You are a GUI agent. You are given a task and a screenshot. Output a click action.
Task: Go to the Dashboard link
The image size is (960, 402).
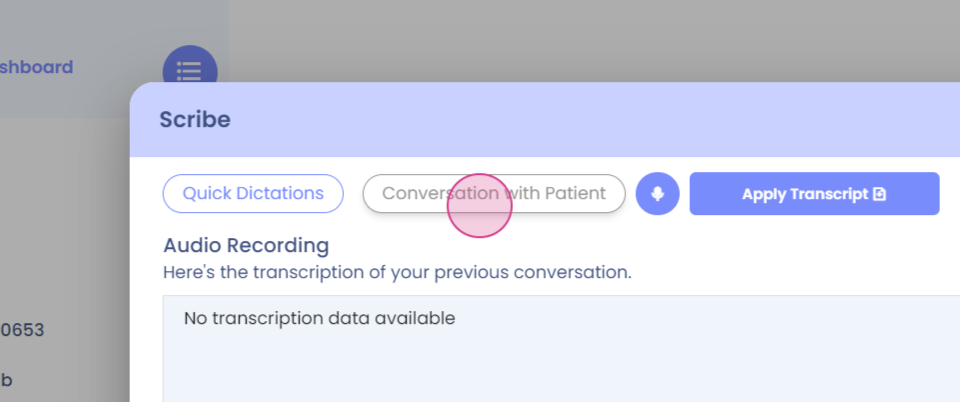(x=36, y=67)
